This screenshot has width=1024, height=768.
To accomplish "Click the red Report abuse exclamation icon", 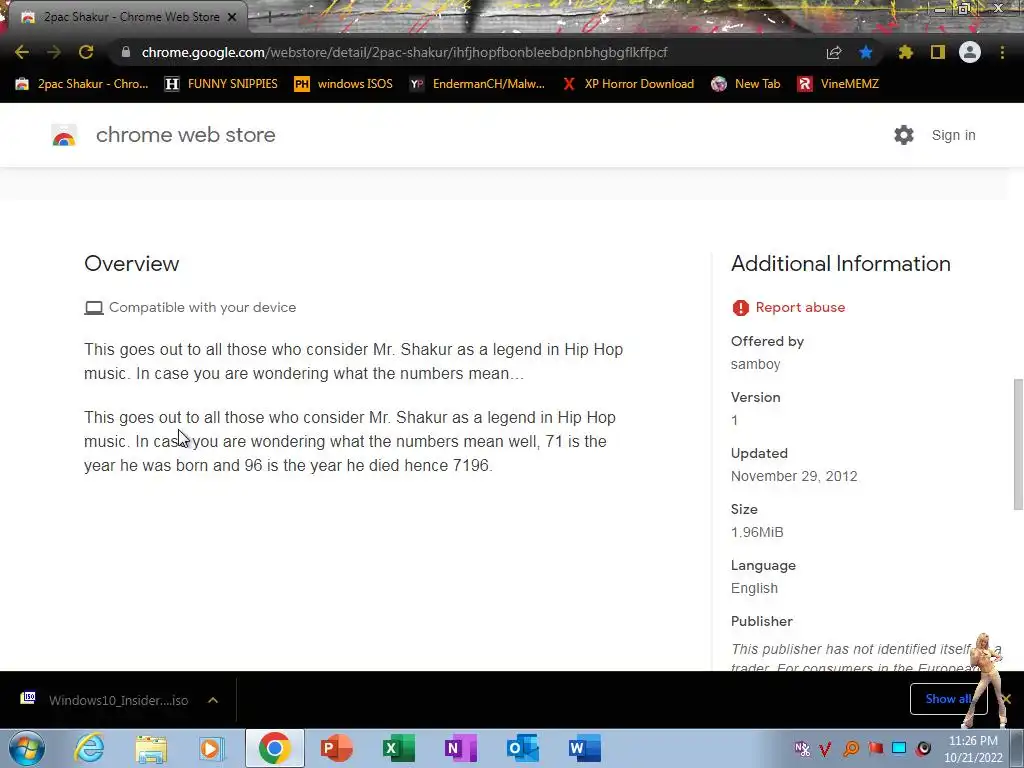I will [x=741, y=308].
